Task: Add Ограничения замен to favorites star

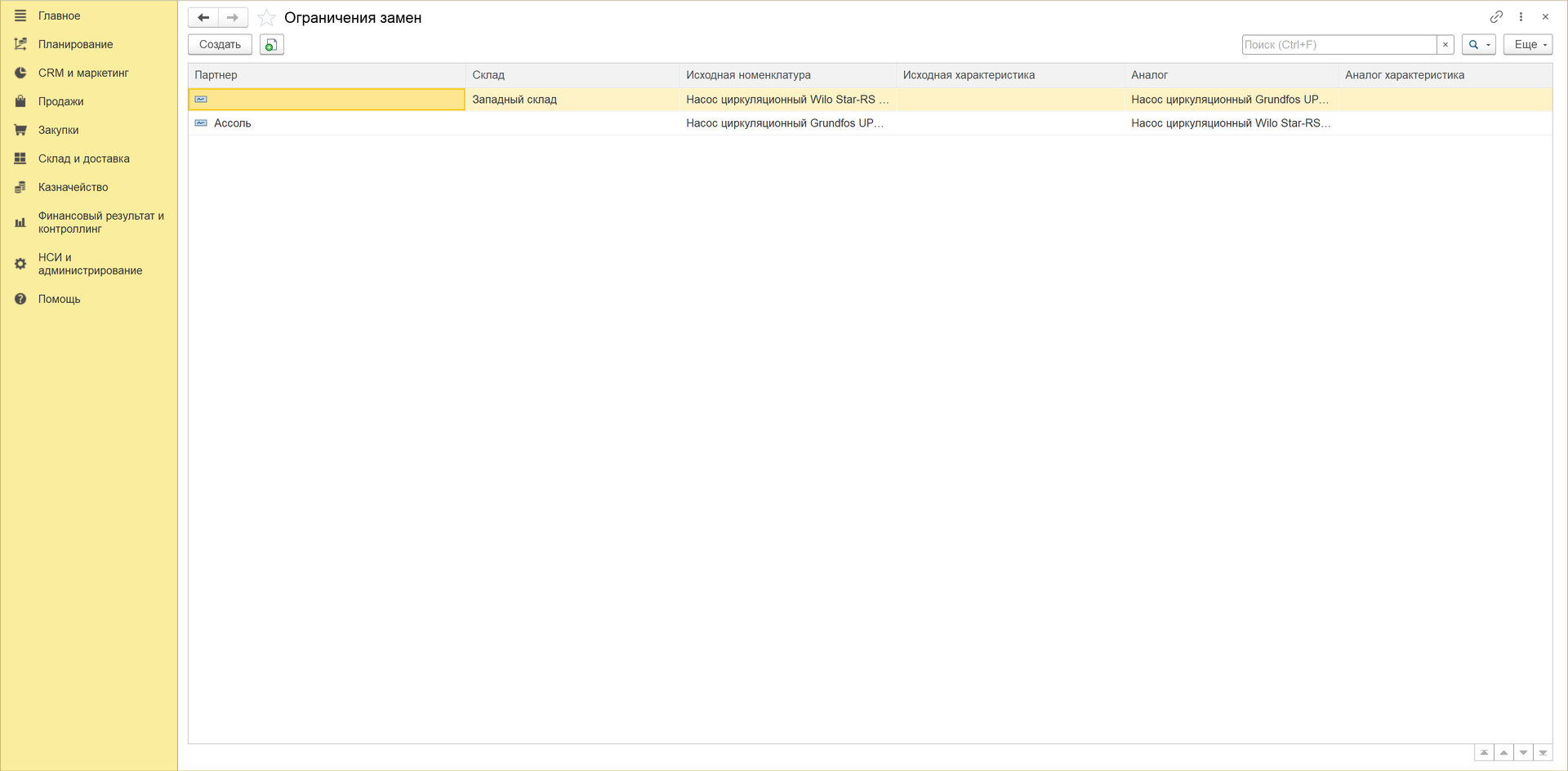Action: tap(266, 17)
